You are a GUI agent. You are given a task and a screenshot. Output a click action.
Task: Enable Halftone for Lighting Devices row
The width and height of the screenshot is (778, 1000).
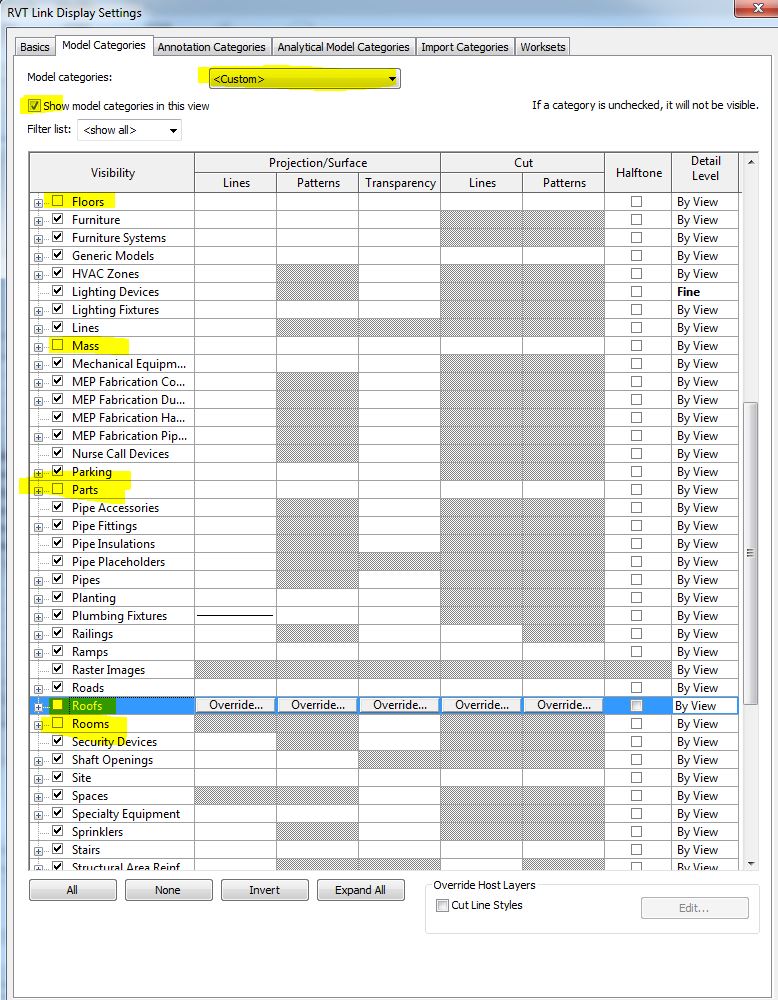636,291
